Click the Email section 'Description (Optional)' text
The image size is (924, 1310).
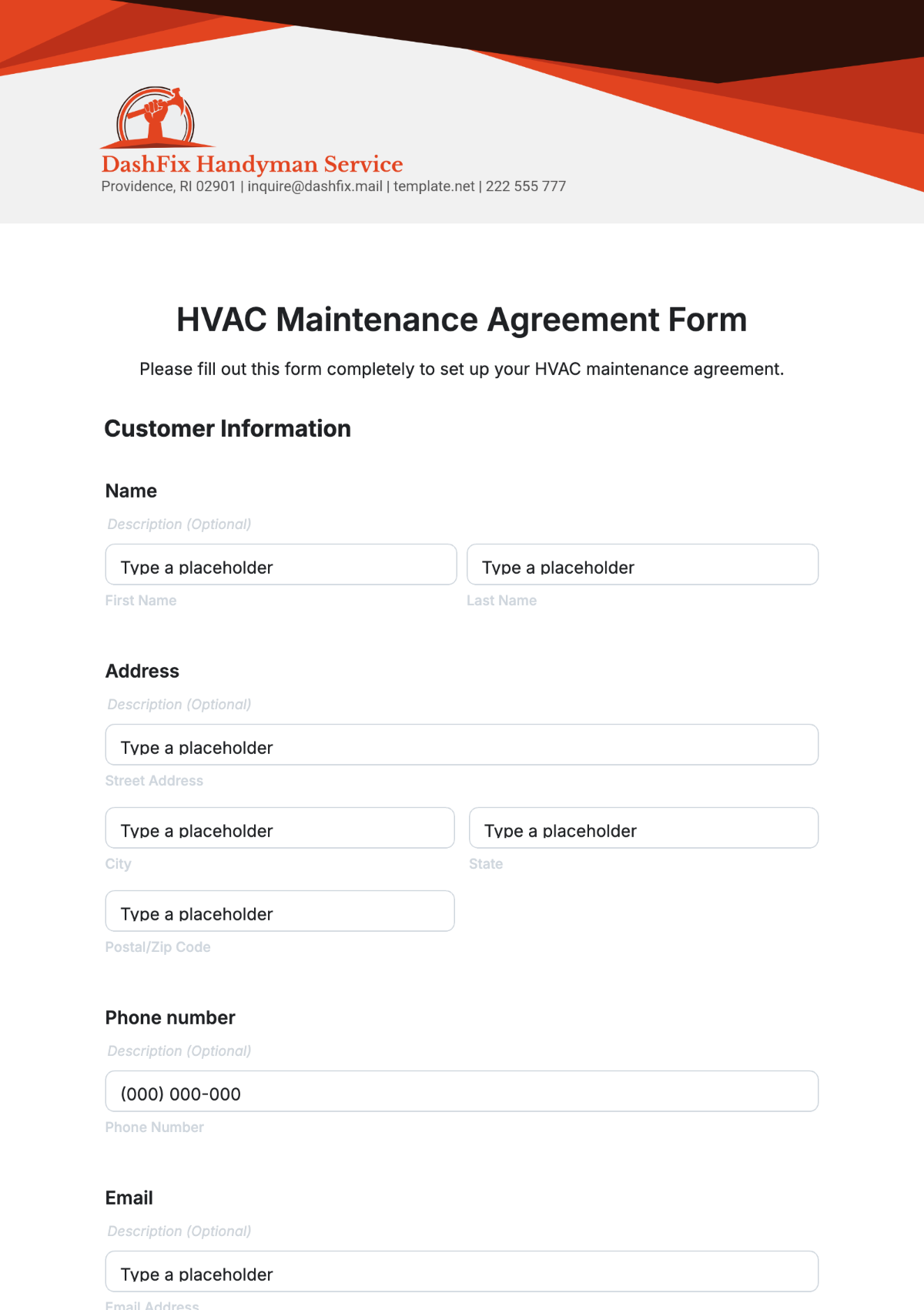[x=179, y=1231]
